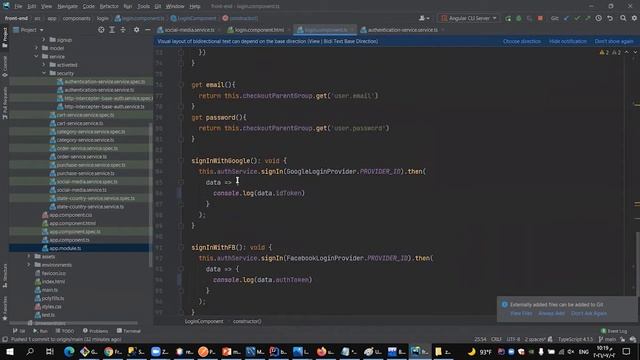Expand the activeted folder

click(x=44, y=64)
